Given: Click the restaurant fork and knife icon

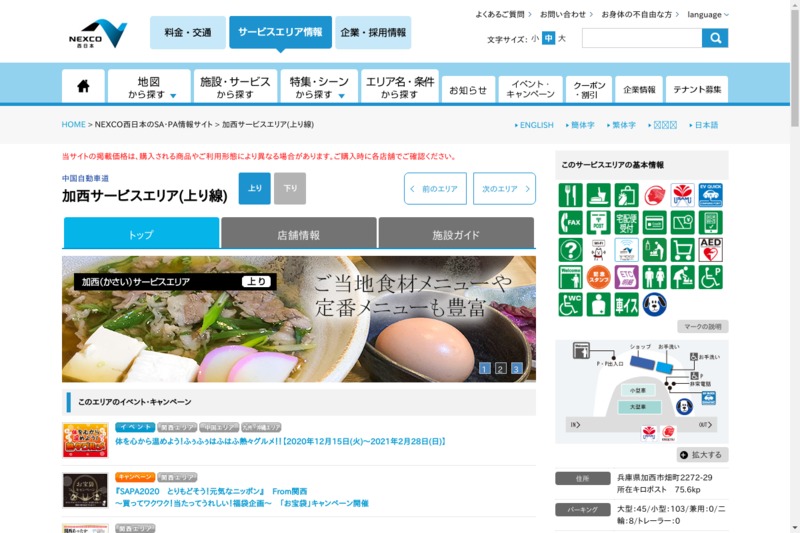Looking at the screenshot, I should point(570,195).
